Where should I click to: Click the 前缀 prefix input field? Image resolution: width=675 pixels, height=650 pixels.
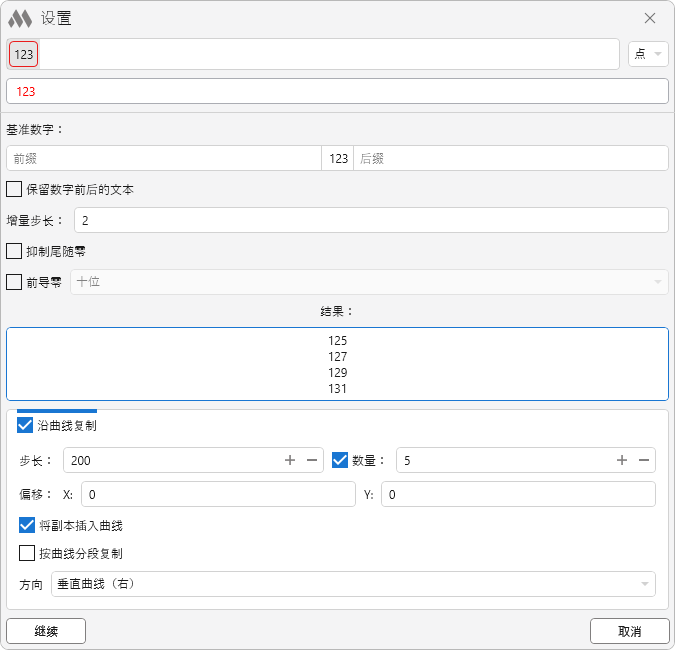163,158
